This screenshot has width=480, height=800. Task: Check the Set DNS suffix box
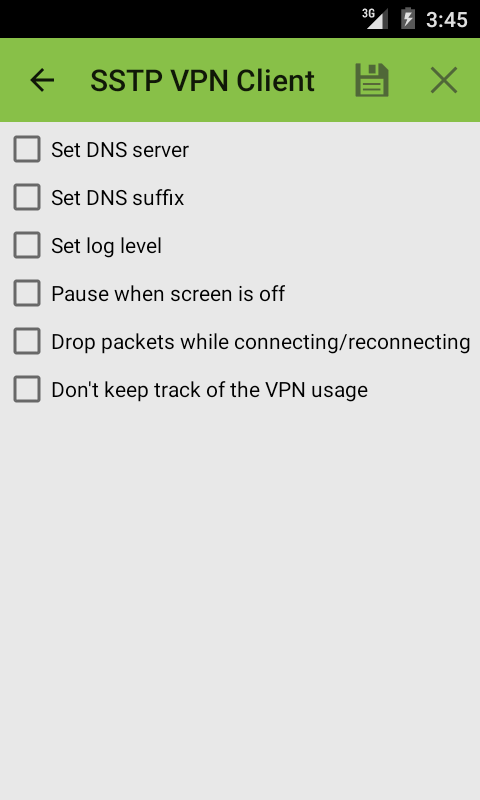tap(27, 197)
